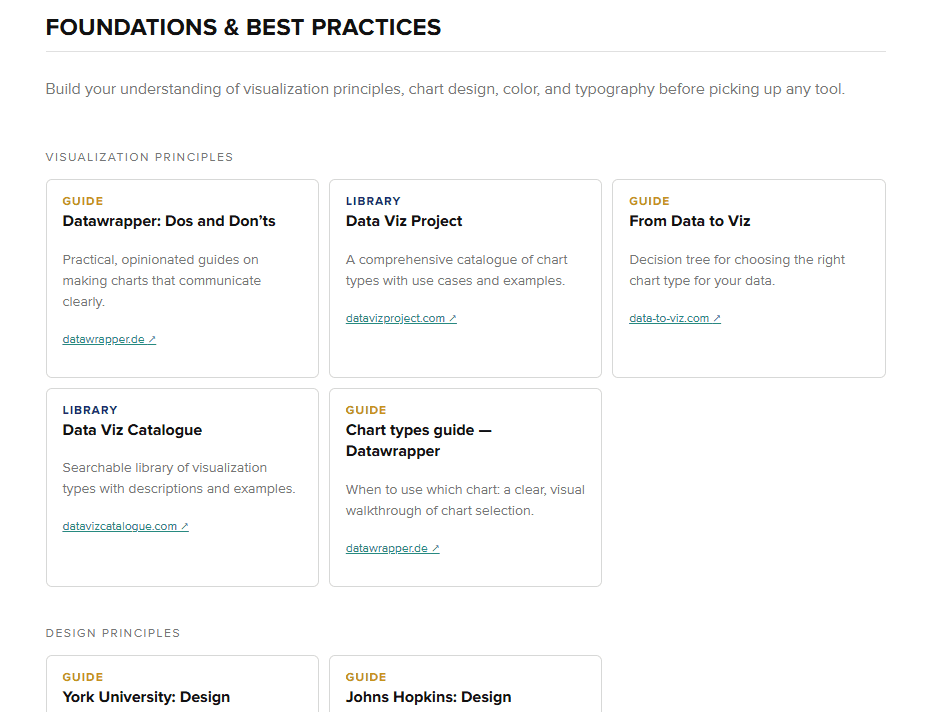Open the data-to-viz.com link
This screenshot has width=928, height=712.
pos(675,318)
